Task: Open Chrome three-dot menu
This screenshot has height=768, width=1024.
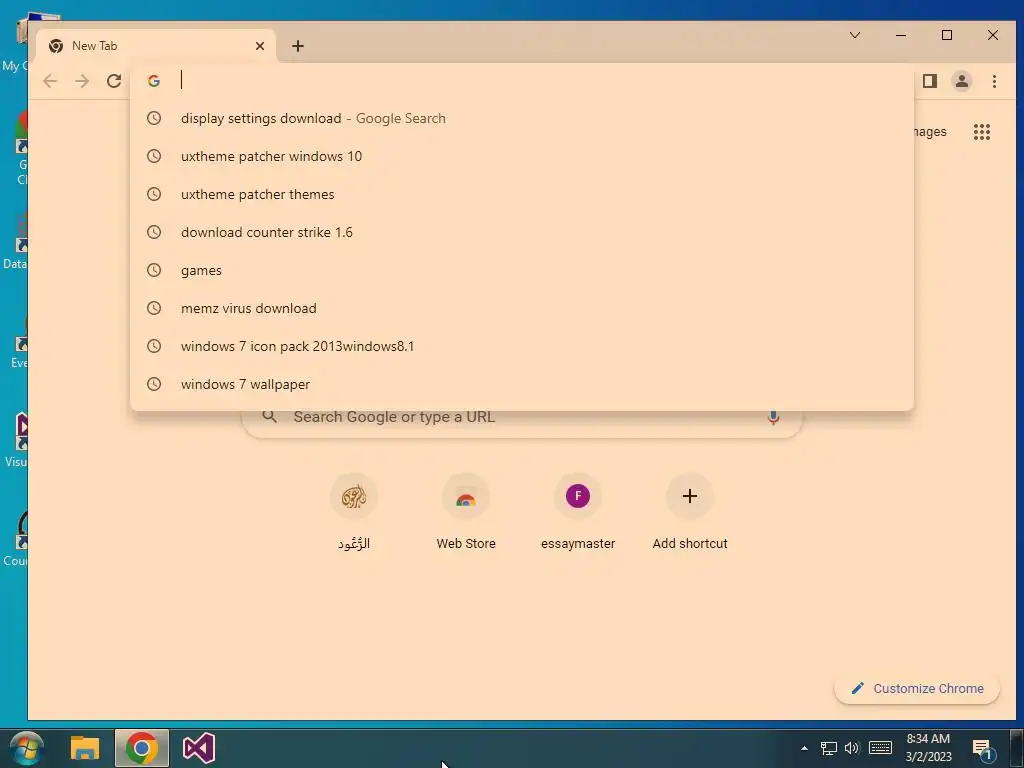Action: coord(994,81)
